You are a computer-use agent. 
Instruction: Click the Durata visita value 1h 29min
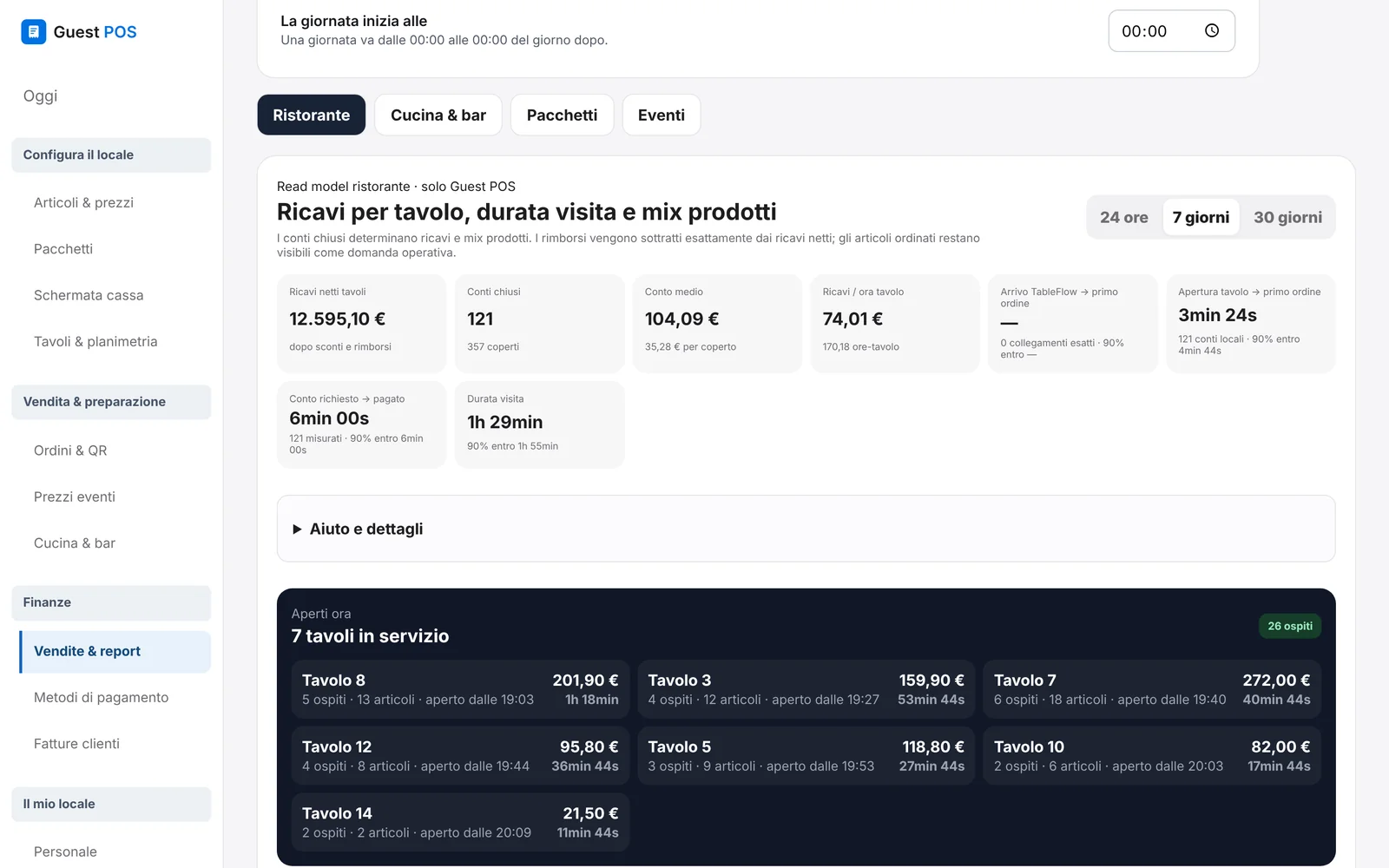504,423
